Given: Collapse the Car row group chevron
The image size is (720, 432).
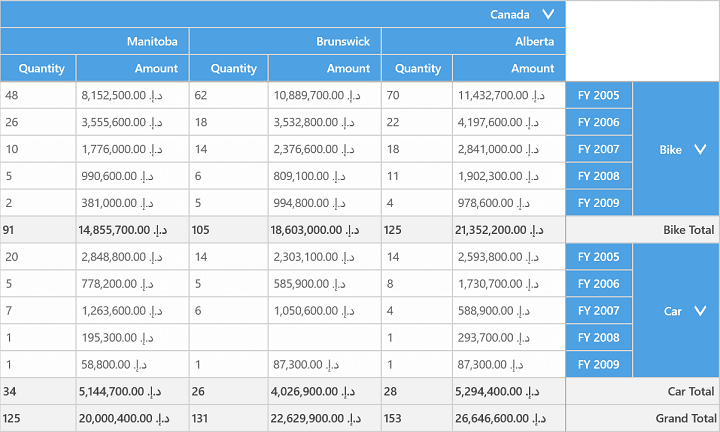Looking at the screenshot, I should (700, 311).
